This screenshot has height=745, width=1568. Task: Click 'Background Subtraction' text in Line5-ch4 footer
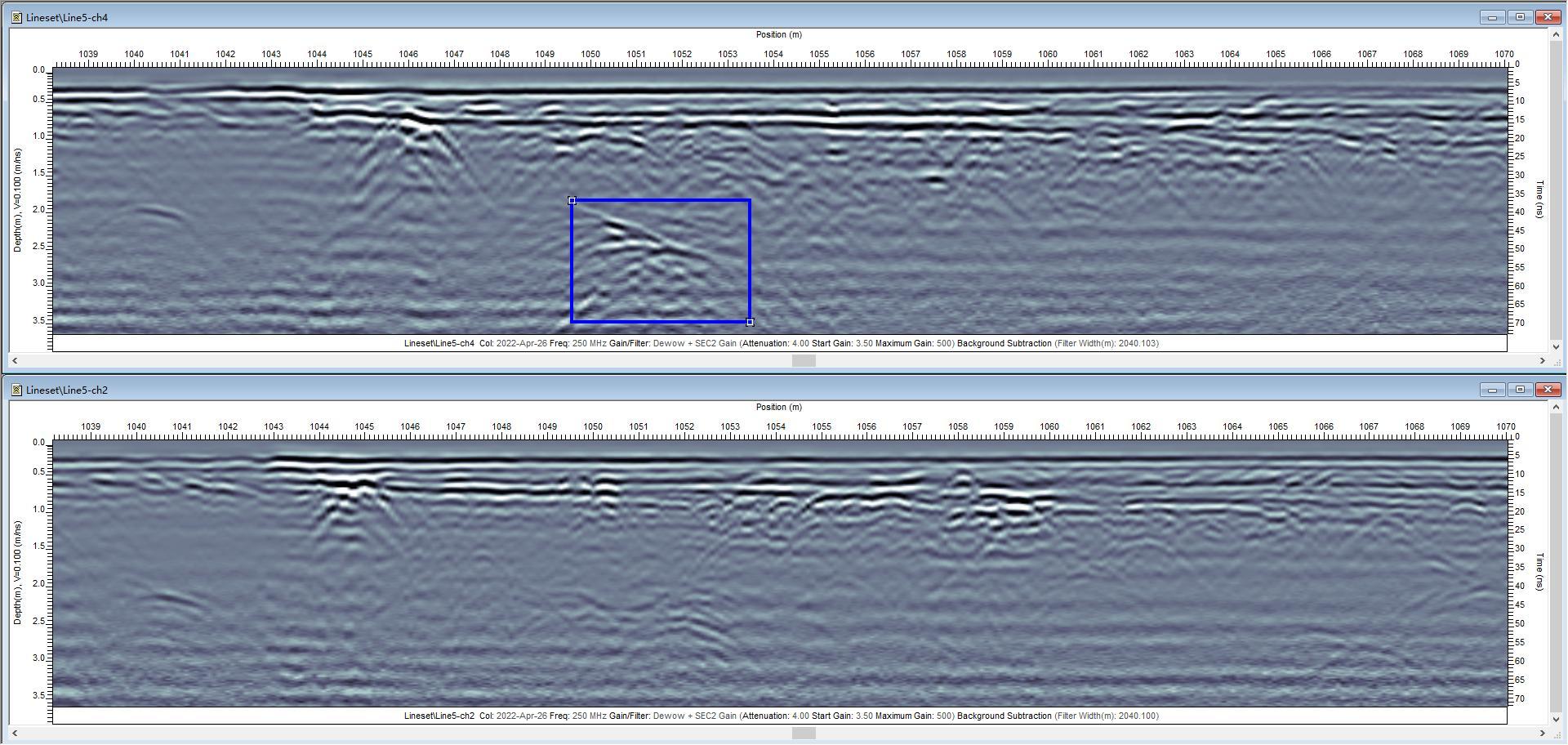point(1004,343)
